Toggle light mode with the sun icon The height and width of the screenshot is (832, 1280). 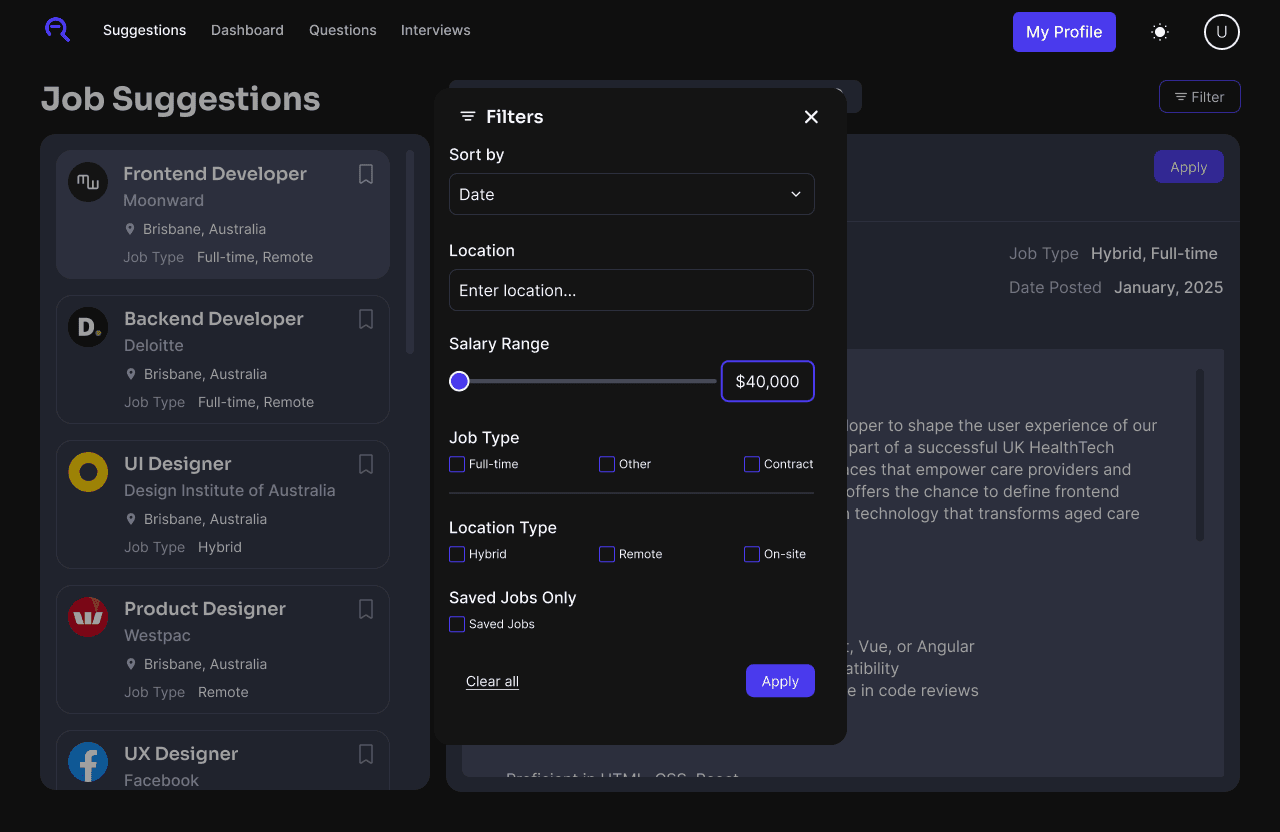click(x=1159, y=31)
